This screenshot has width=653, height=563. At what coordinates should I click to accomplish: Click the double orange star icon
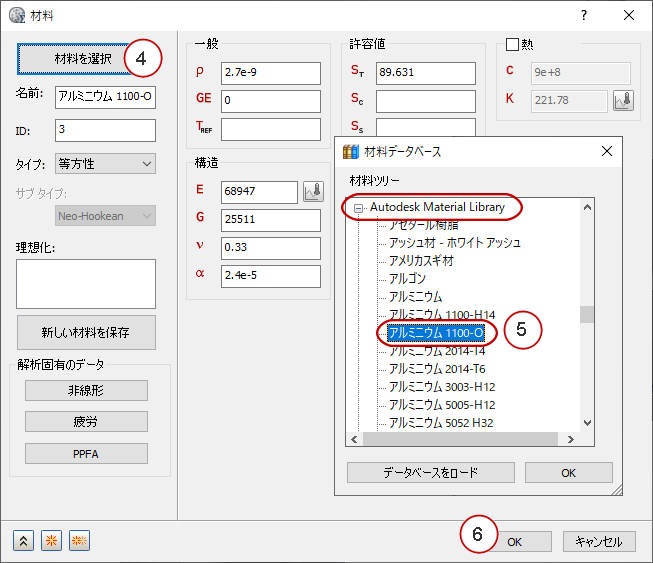click(80, 541)
